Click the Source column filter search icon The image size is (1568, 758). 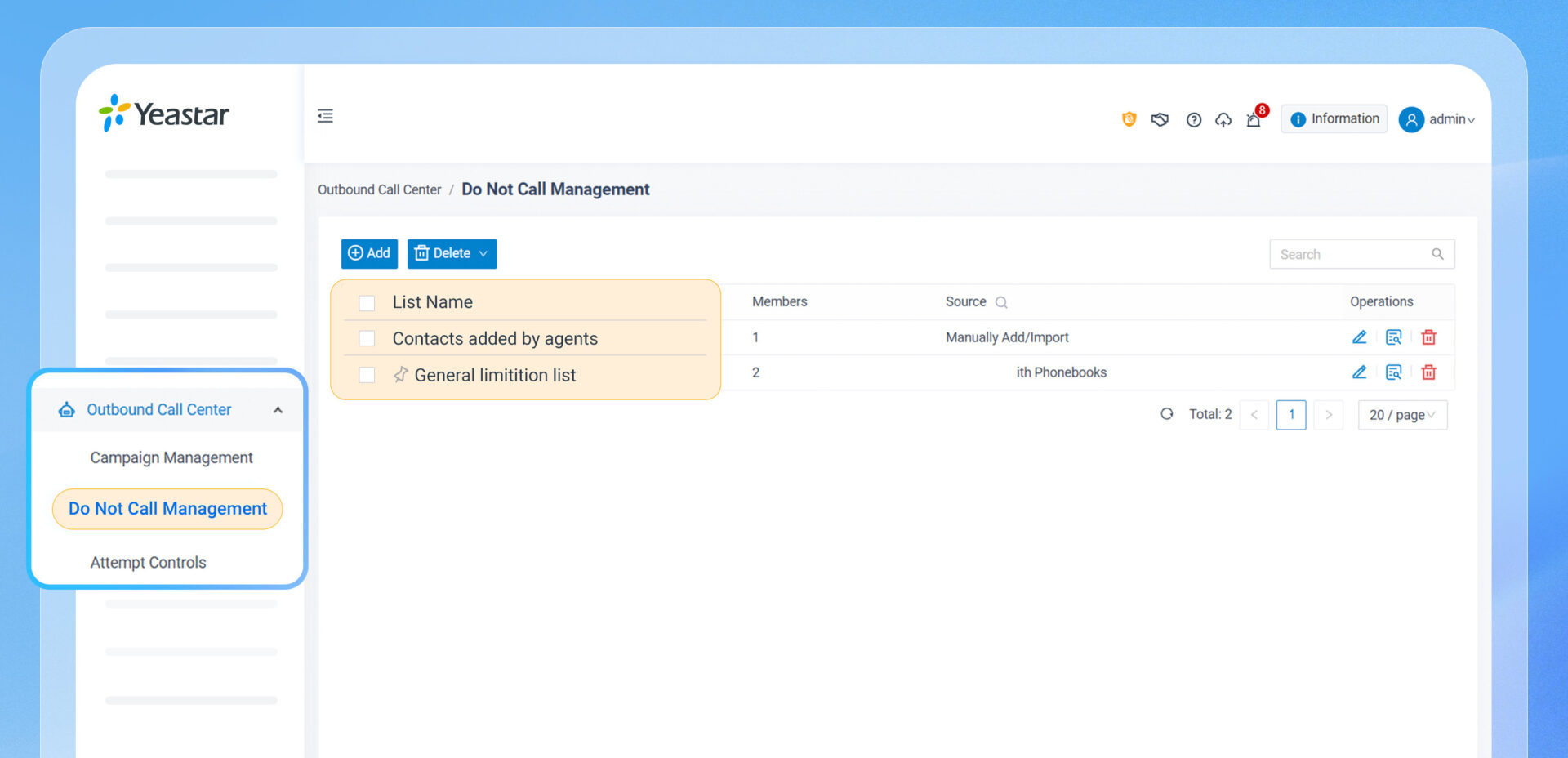[x=1001, y=302]
